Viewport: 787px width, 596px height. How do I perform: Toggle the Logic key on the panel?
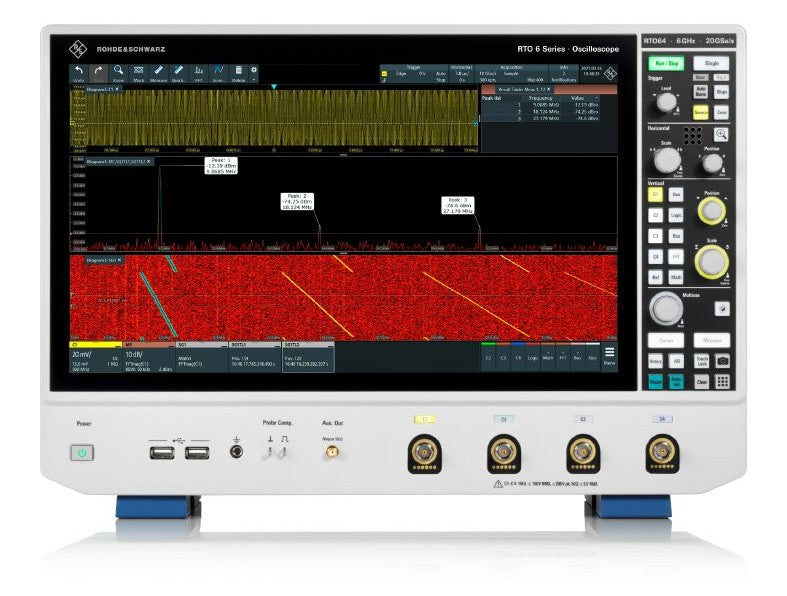[676, 215]
